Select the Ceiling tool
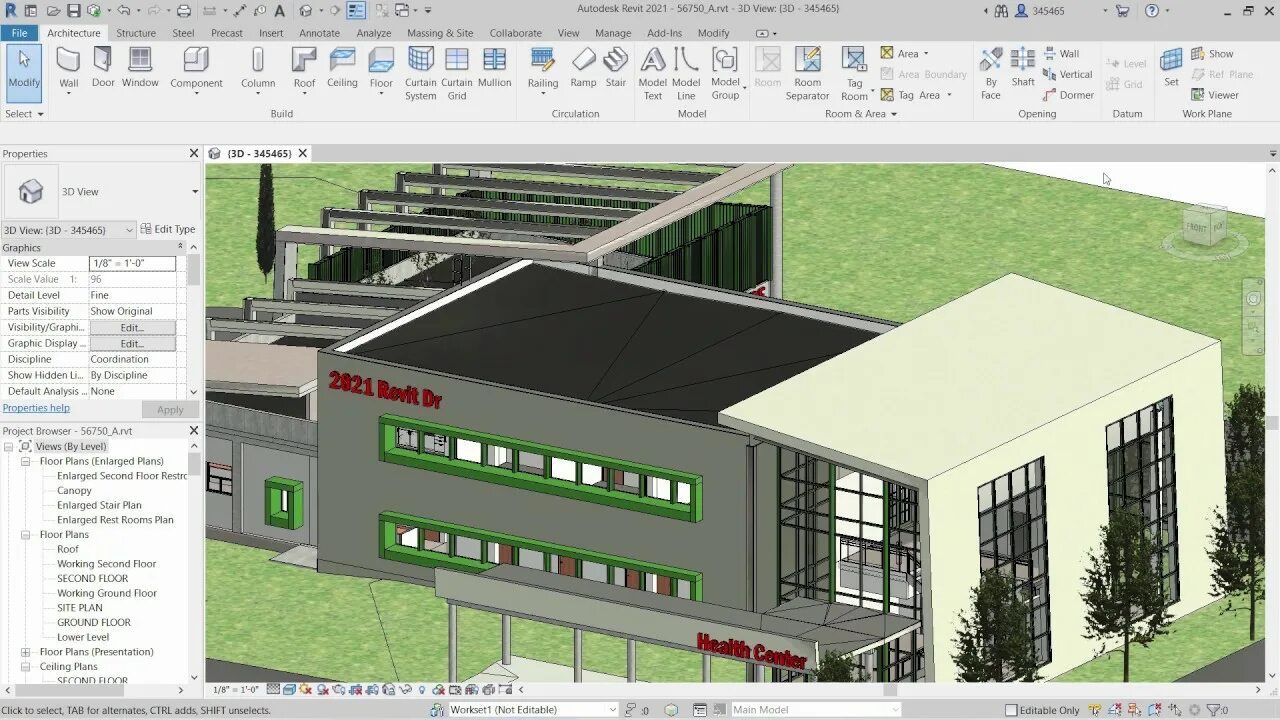Viewport: 1280px width, 720px height. (x=342, y=69)
